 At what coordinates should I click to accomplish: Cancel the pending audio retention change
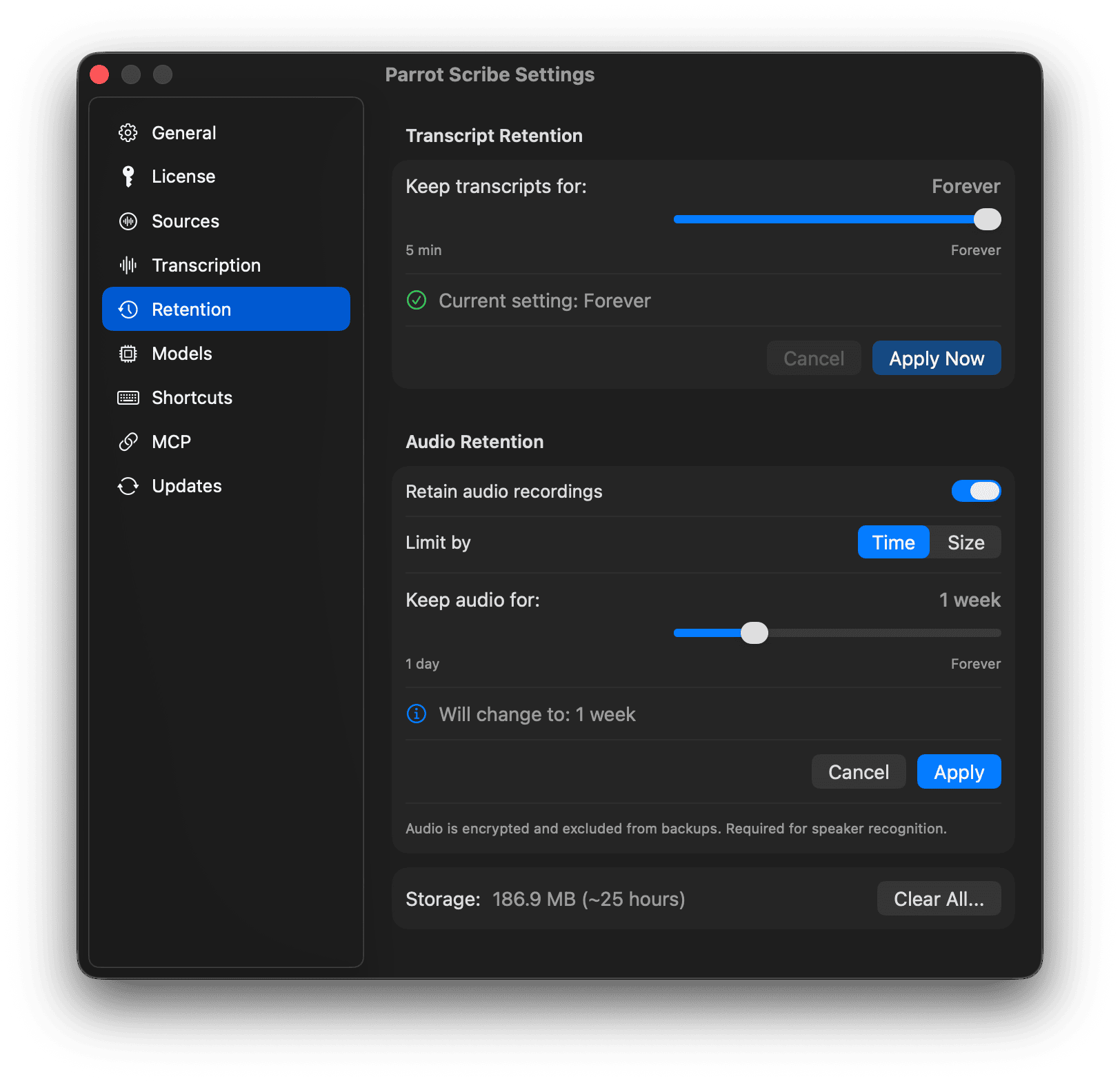(x=858, y=771)
